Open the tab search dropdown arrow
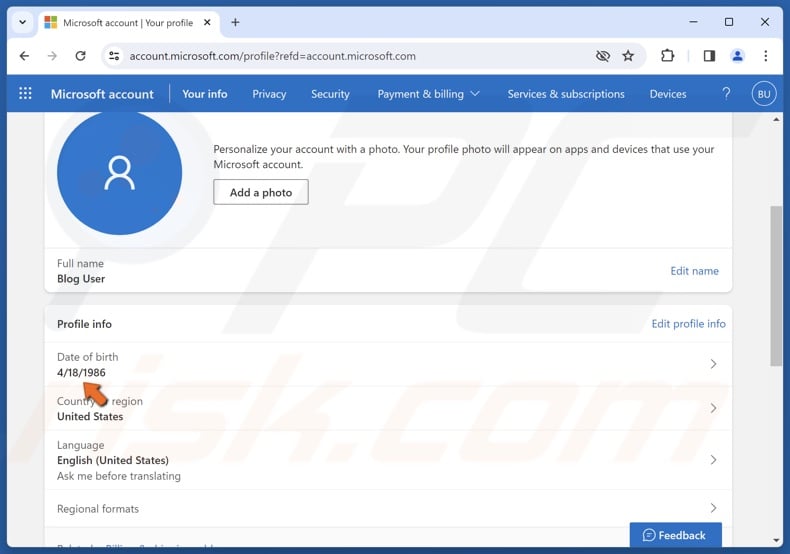Screen dimensions: 790x554 pyautogui.click(x=23, y=22)
